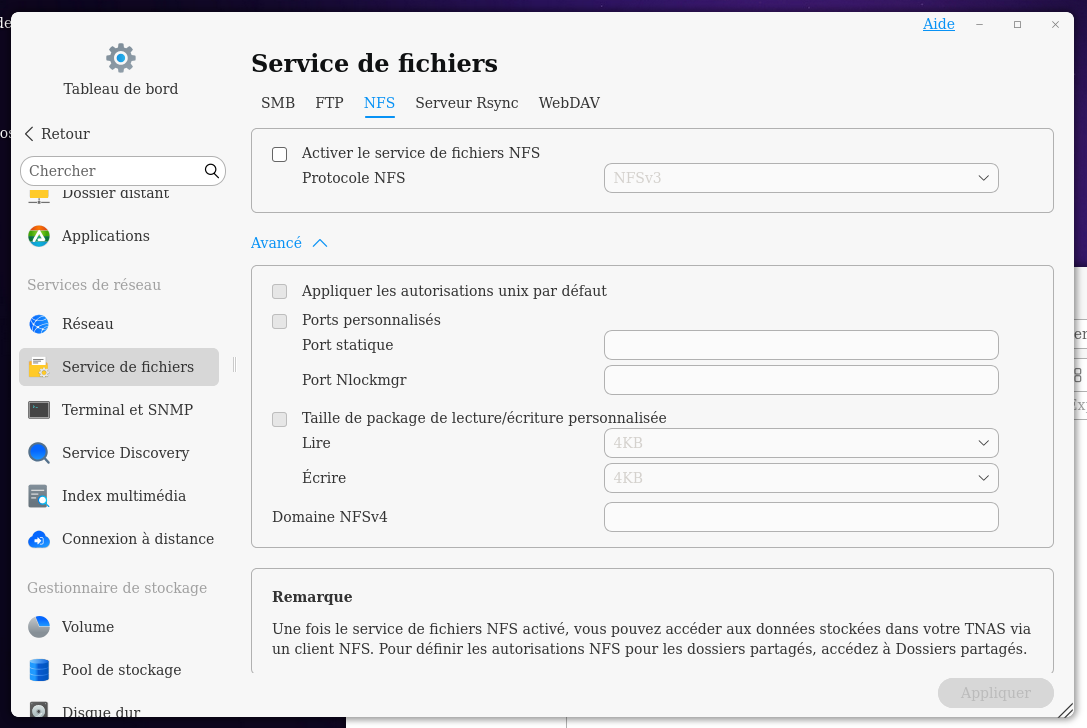This screenshot has width=1087, height=728.
Task: Open the Protocole NFS dropdown
Action: click(x=801, y=178)
